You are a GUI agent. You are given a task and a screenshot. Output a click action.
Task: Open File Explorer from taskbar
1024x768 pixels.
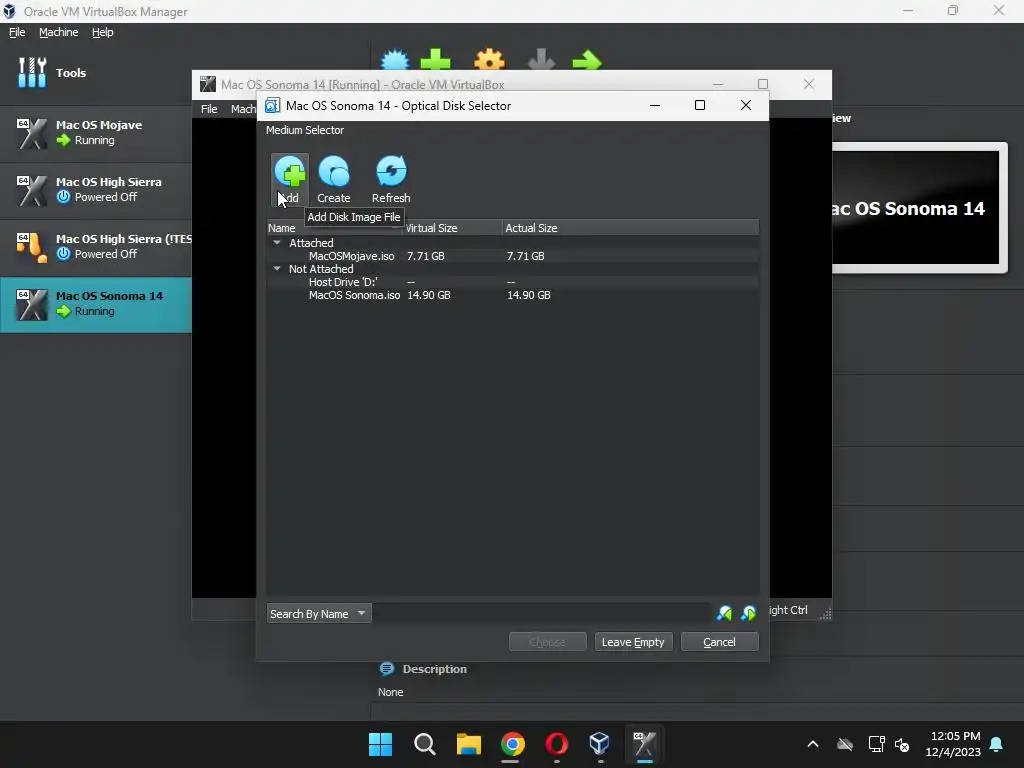click(x=468, y=744)
